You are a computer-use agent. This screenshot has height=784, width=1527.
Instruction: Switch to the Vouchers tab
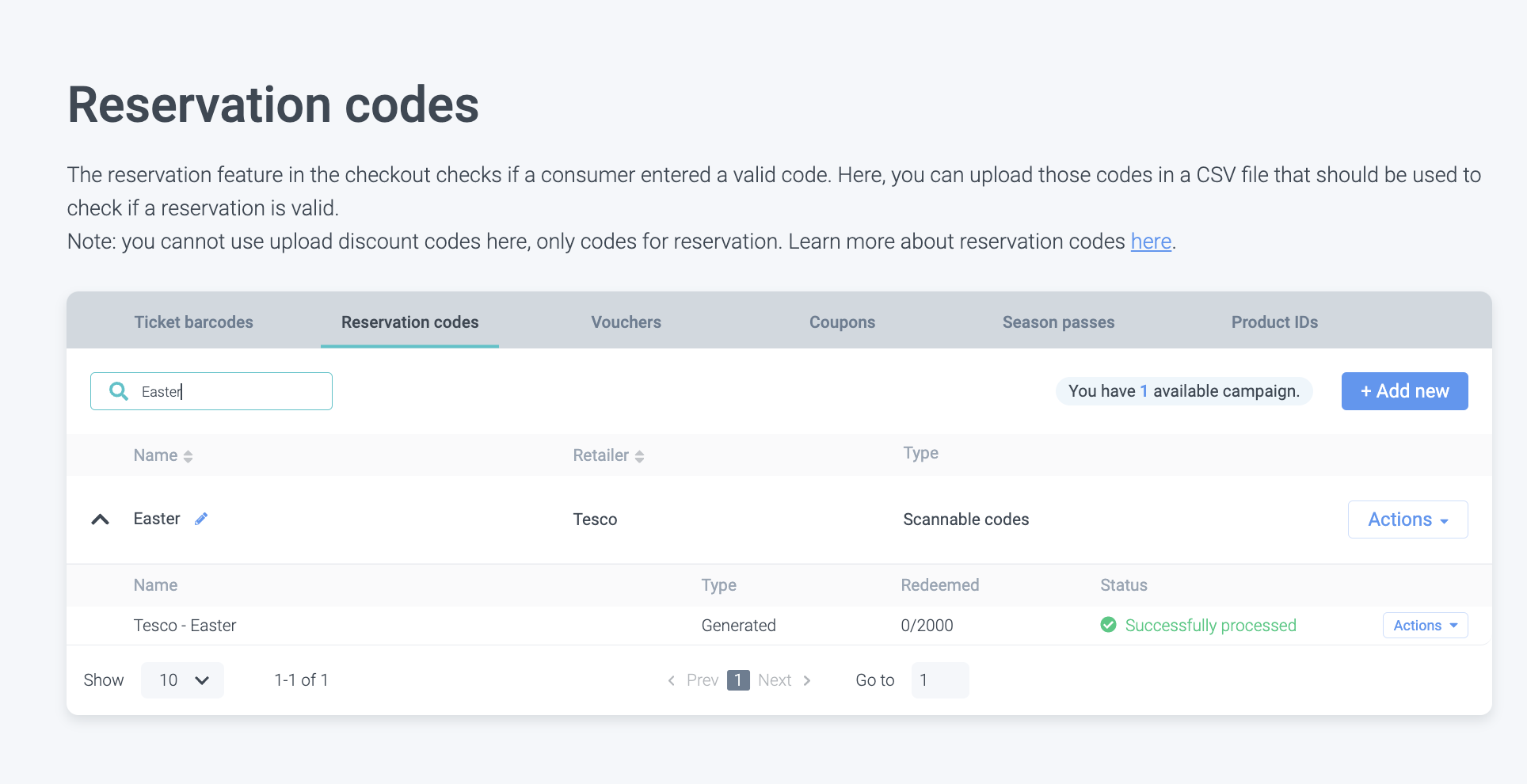(x=626, y=322)
